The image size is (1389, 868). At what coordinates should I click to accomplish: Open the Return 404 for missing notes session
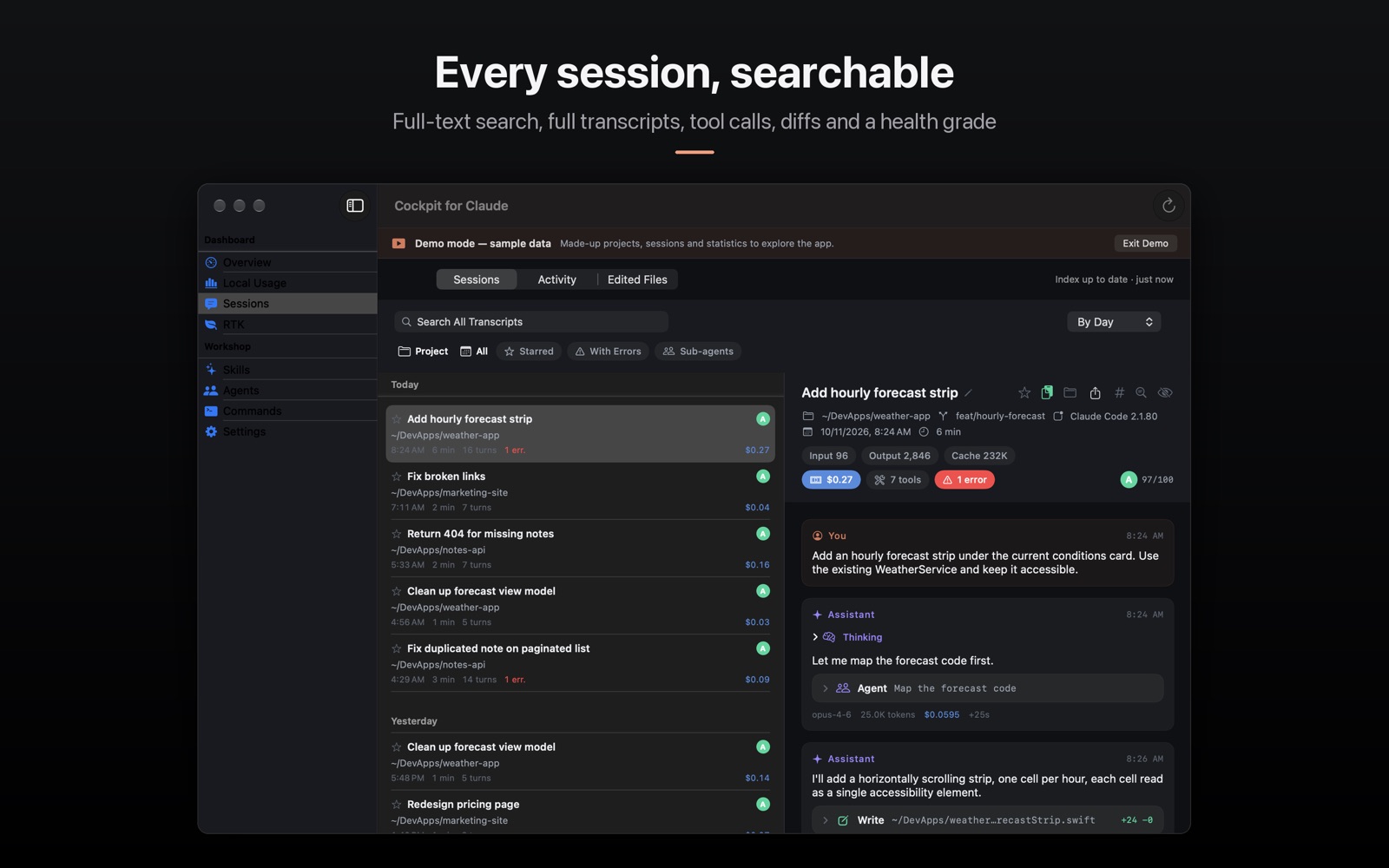pos(580,549)
